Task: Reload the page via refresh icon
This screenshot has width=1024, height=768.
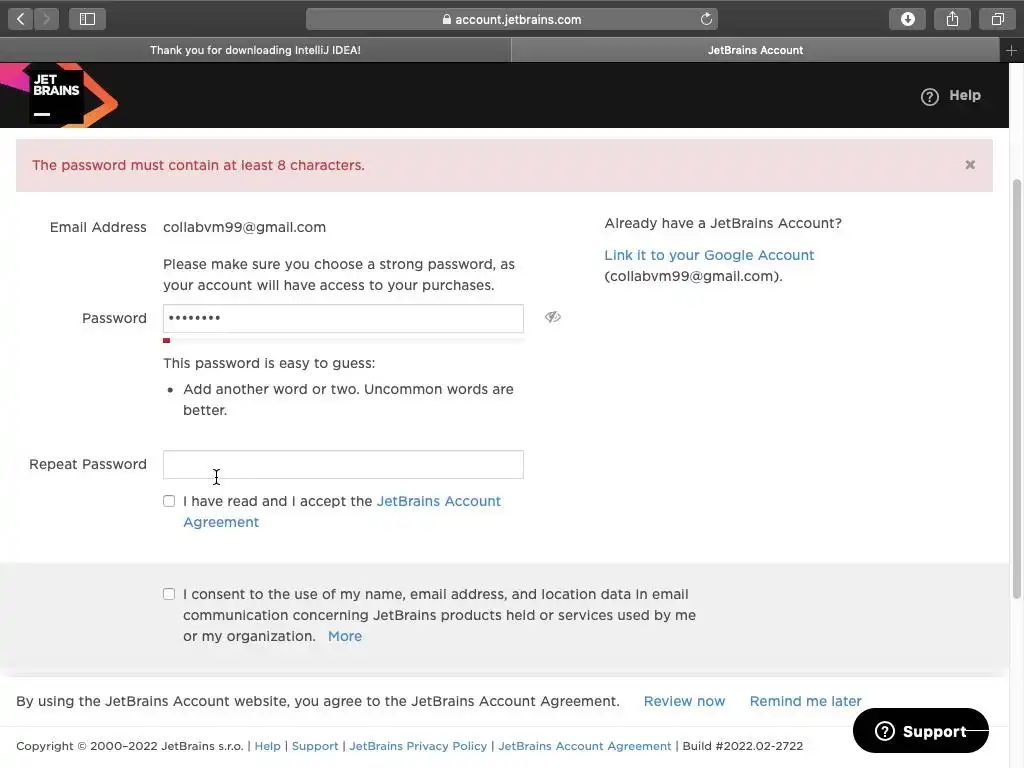Action: pyautogui.click(x=706, y=19)
